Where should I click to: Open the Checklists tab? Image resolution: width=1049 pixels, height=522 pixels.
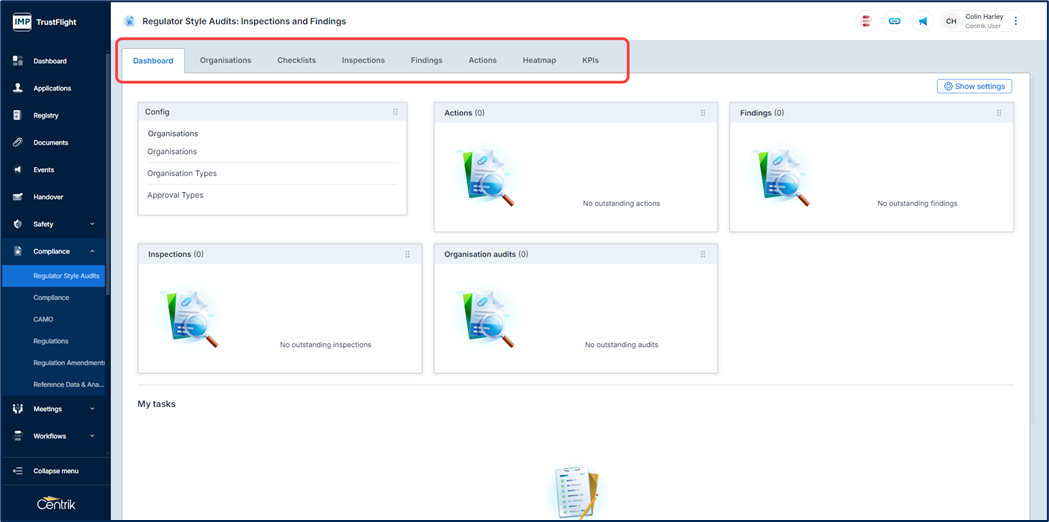click(x=296, y=60)
